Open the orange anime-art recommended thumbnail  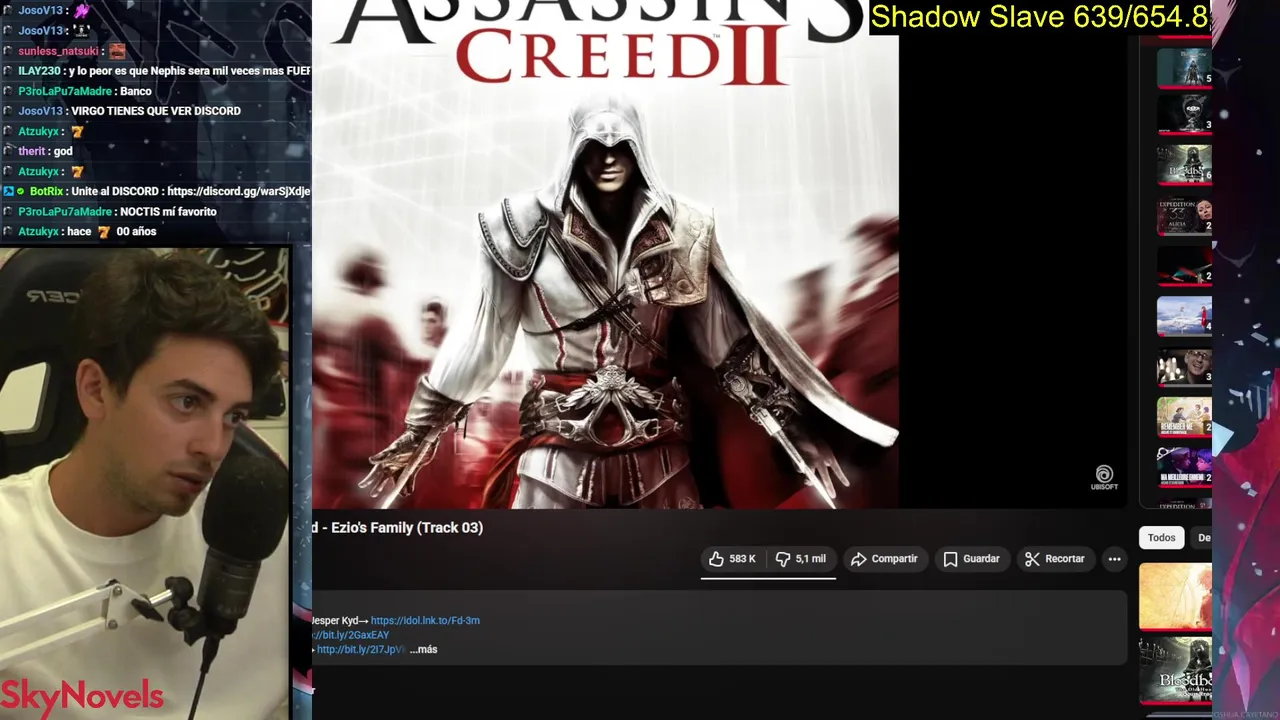coord(1175,597)
